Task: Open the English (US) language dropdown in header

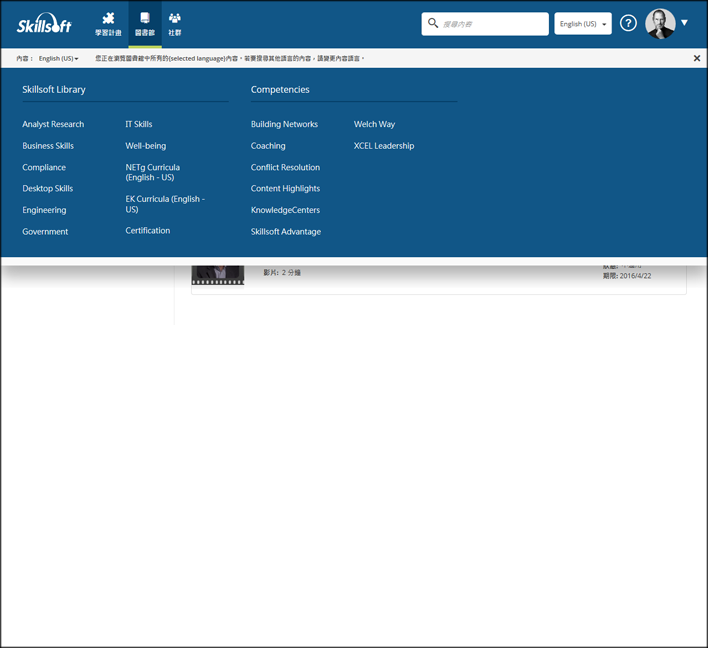Action: (582, 24)
